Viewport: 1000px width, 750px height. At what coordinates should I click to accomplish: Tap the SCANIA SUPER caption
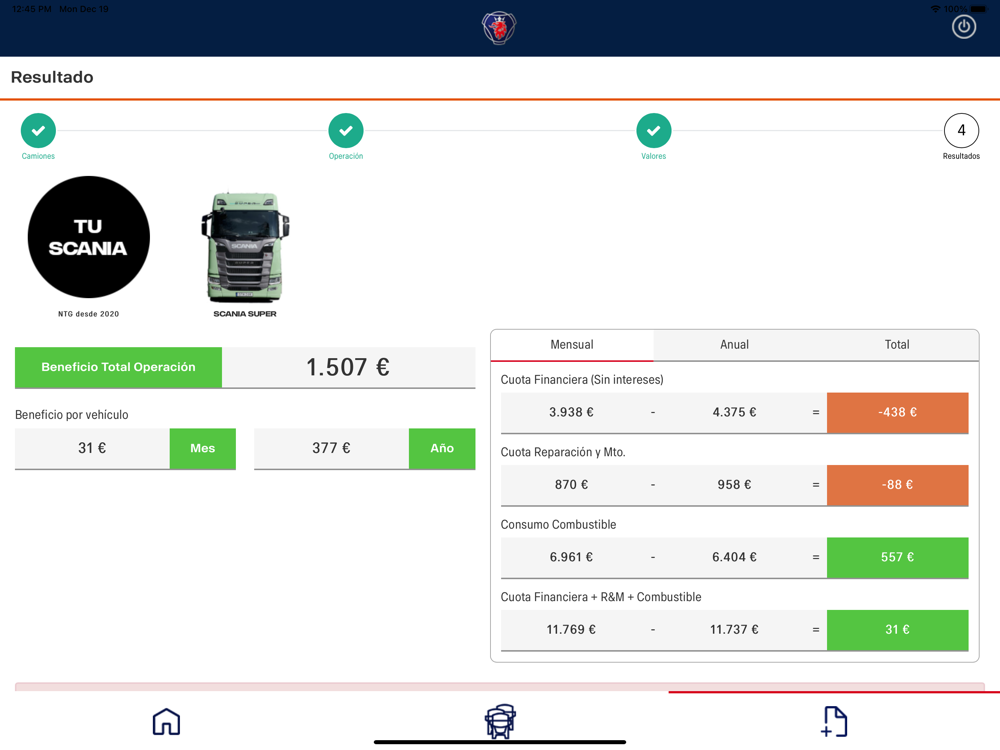[x=245, y=314]
